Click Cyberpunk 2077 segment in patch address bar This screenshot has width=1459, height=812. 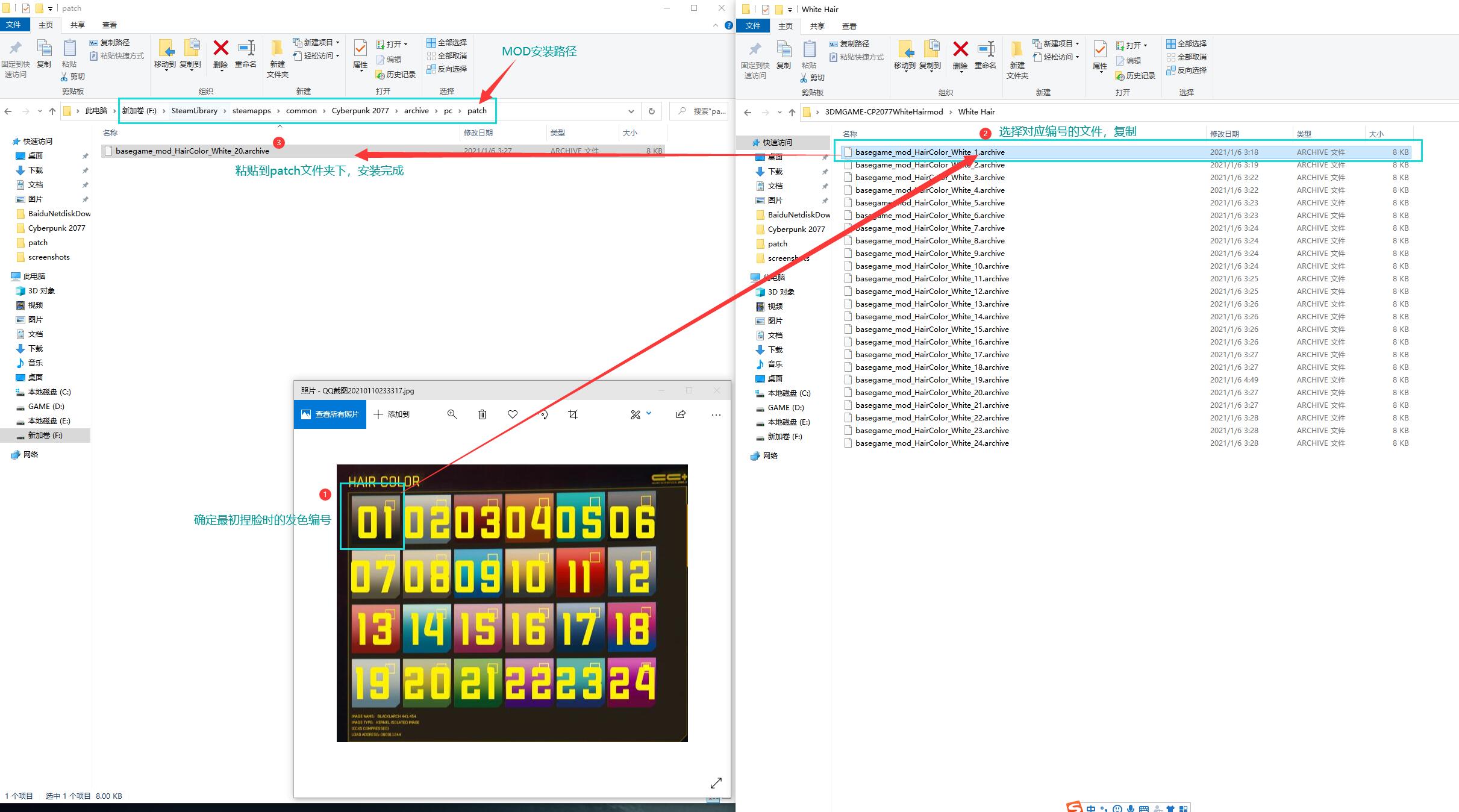pos(360,111)
